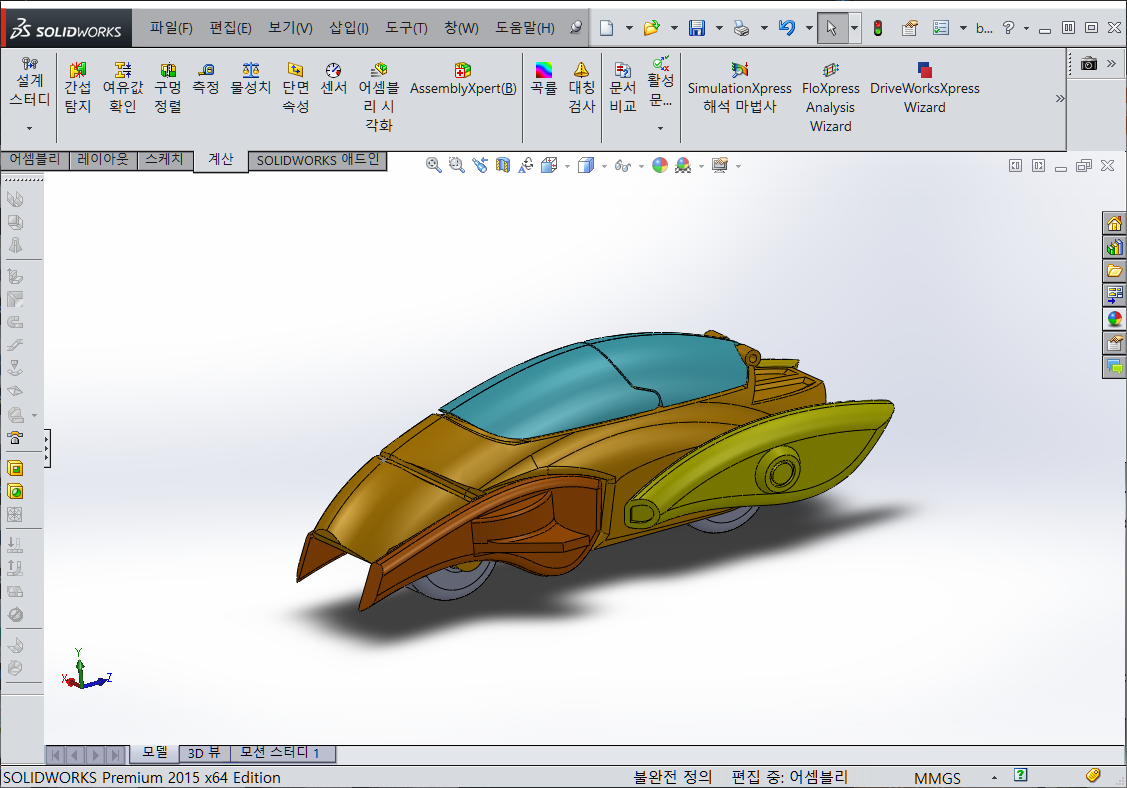
Task: Open the 센서 sensor tool
Action: click(x=334, y=78)
